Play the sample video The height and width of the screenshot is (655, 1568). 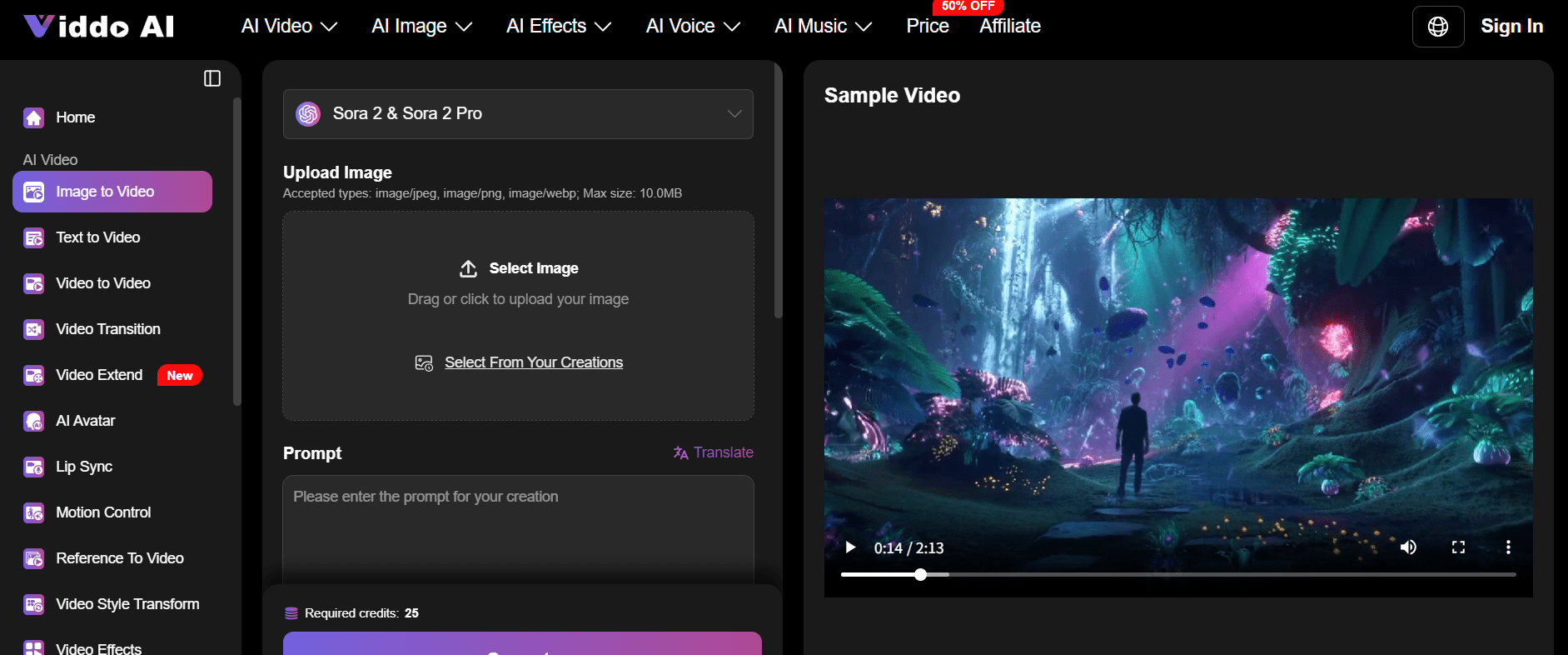pos(850,547)
